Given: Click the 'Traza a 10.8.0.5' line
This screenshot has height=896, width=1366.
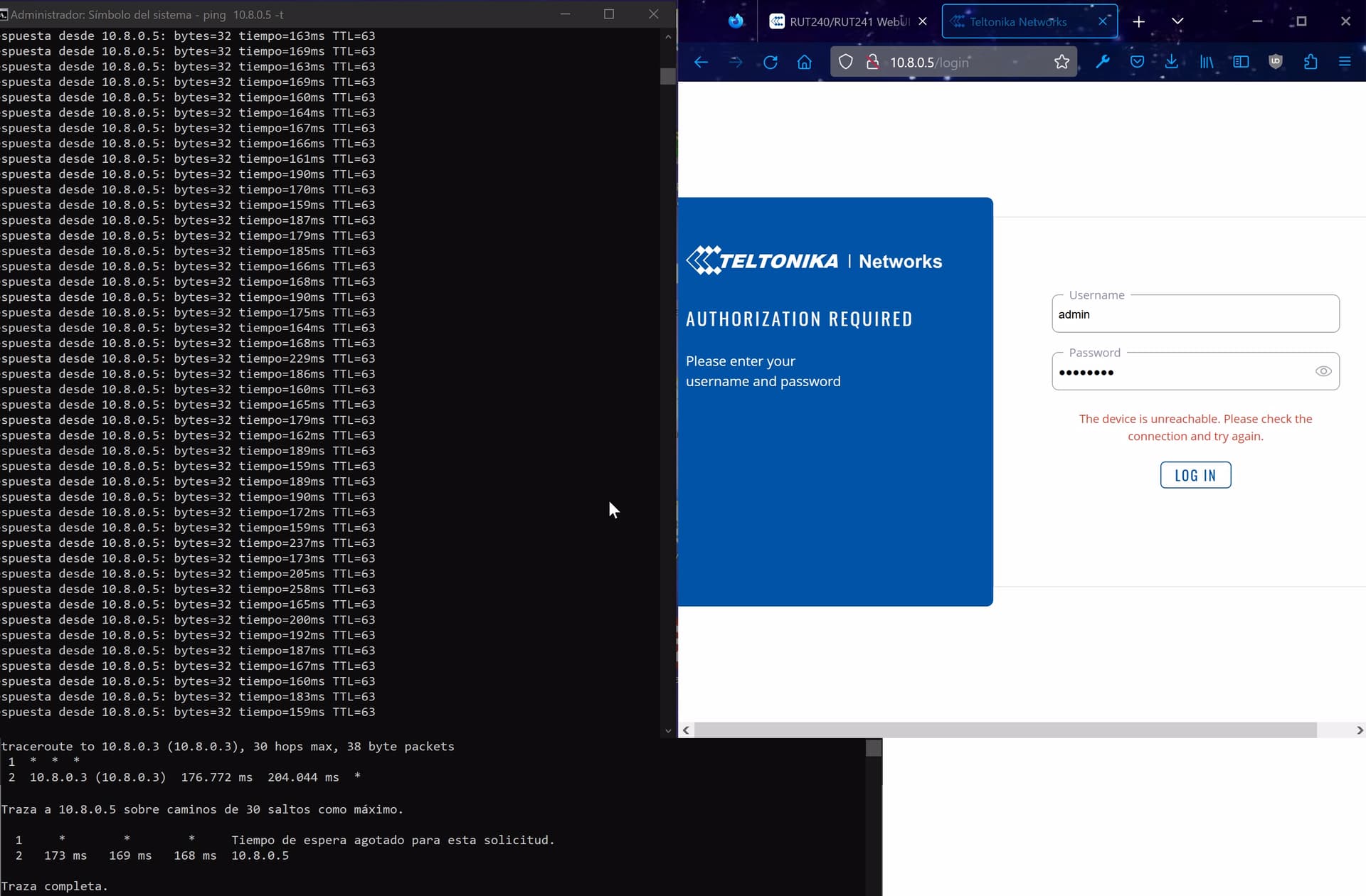Looking at the screenshot, I should click(x=202, y=809).
